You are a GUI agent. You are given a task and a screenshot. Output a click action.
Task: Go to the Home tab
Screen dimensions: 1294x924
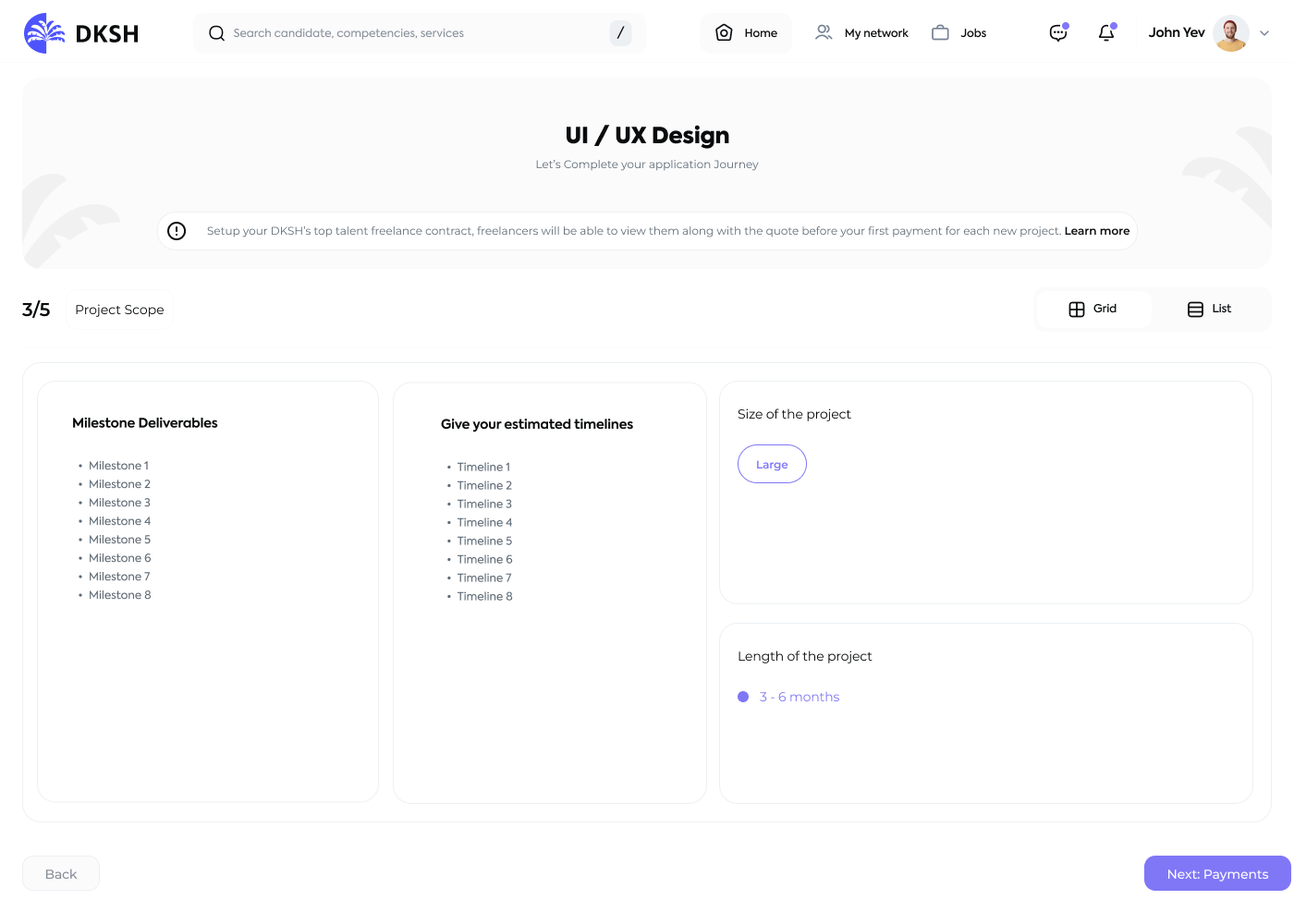pyautogui.click(x=746, y=33)
